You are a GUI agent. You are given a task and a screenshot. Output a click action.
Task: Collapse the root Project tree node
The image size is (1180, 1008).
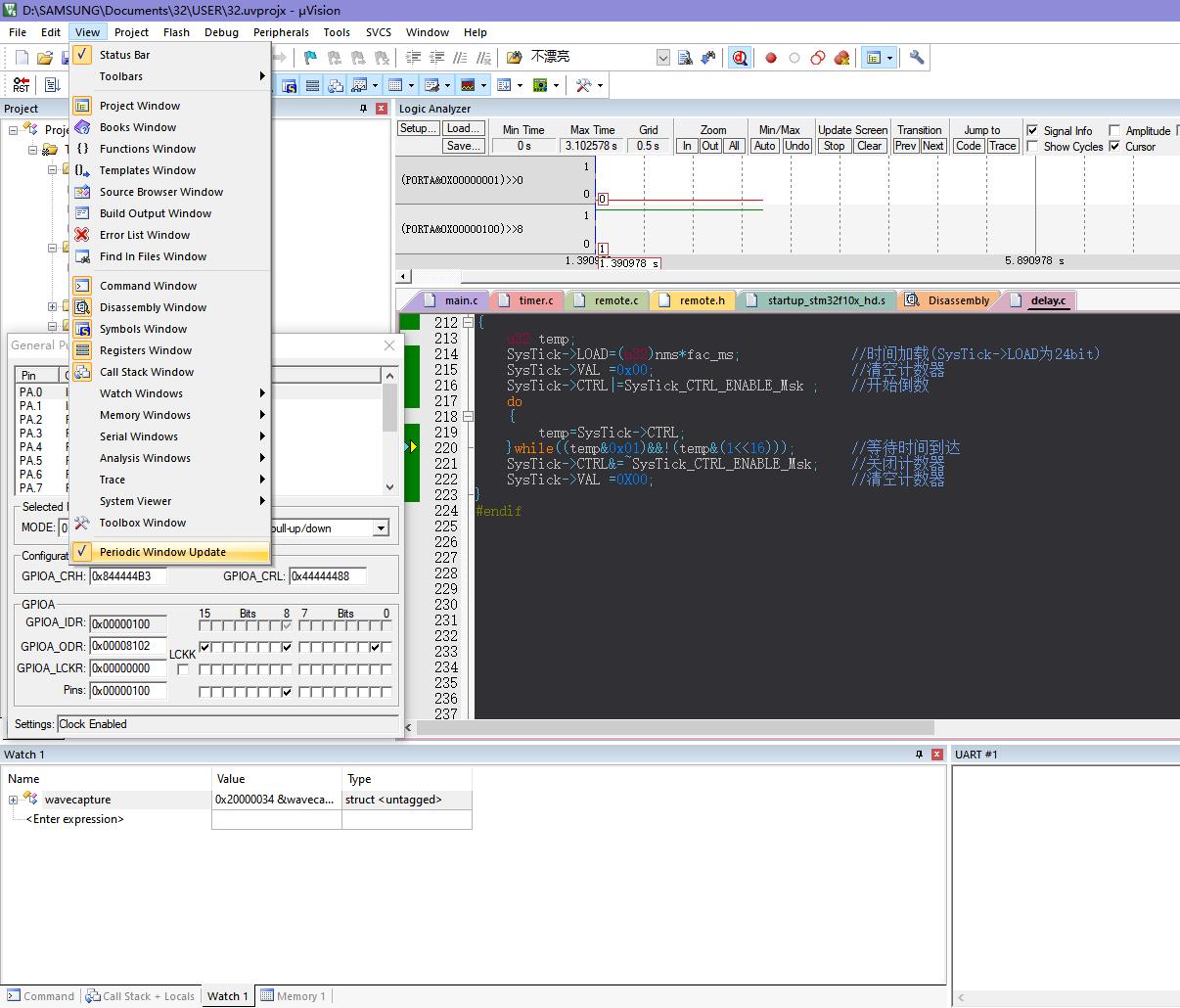tap(13, 129)
